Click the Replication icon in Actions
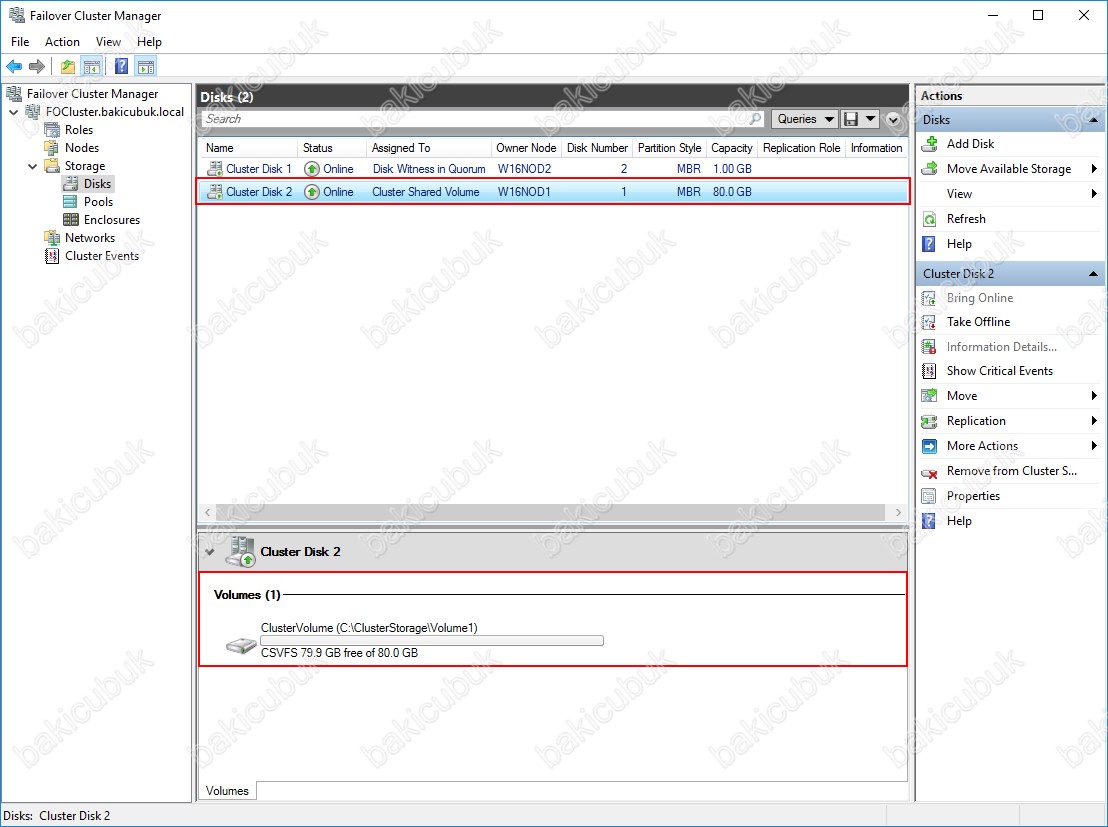 coord(929,421)
